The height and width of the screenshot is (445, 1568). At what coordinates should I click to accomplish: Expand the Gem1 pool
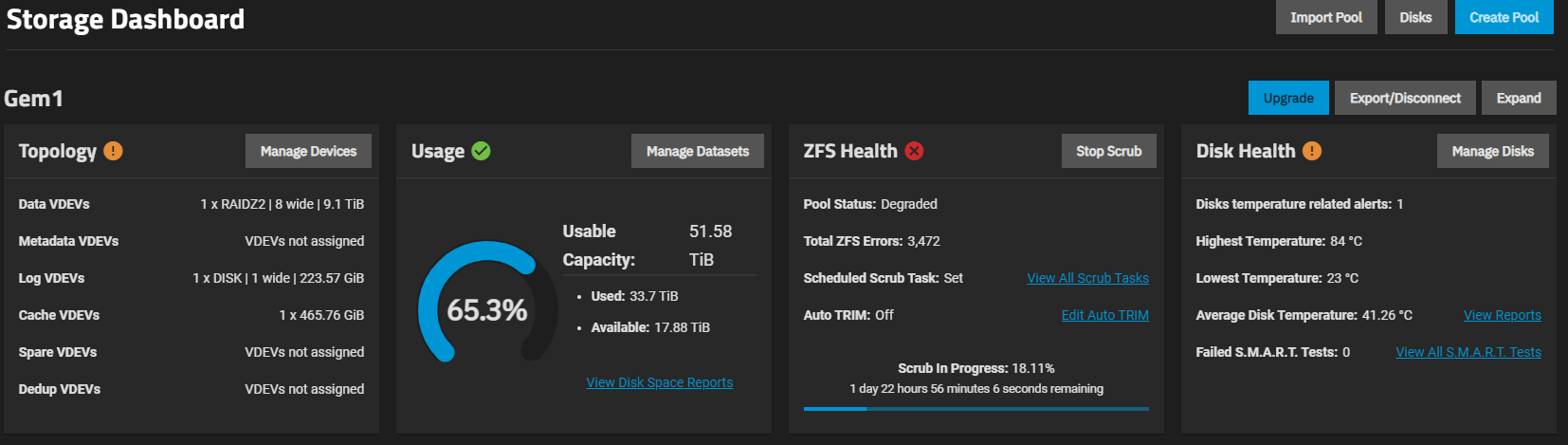coord(1519,98)
